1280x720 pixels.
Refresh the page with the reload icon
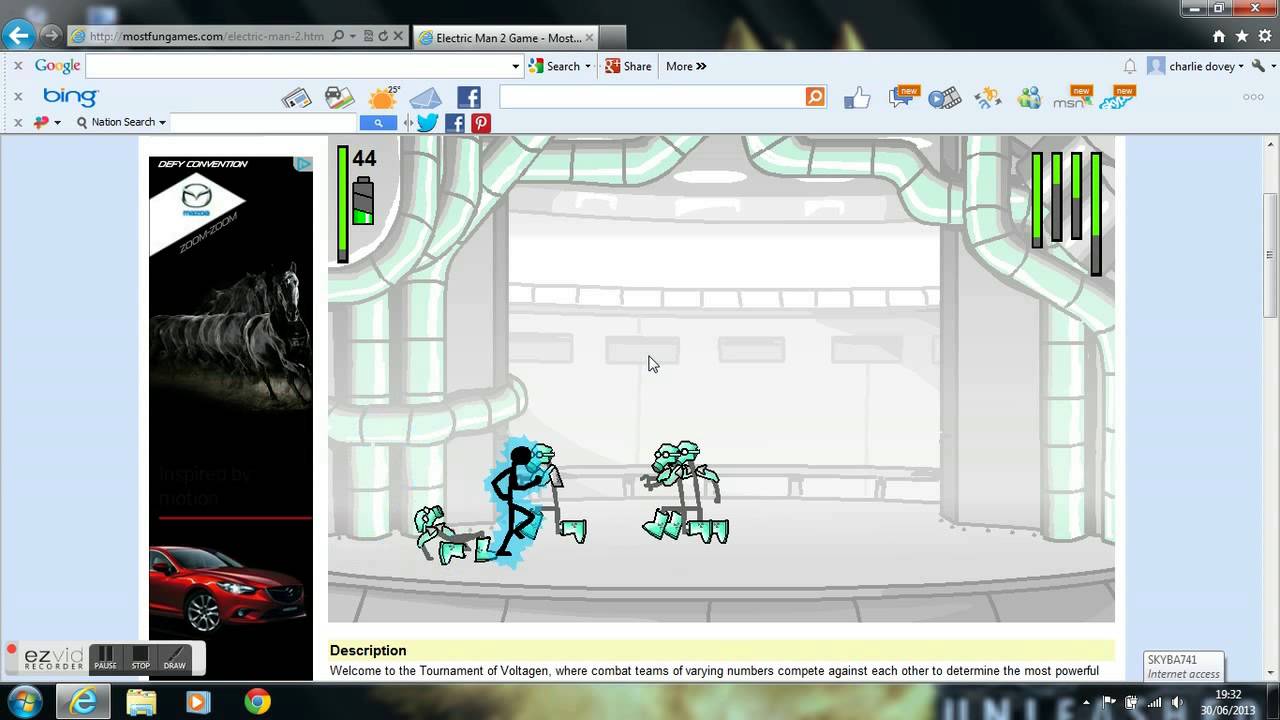pyautogui.click(x=383, y=36)
